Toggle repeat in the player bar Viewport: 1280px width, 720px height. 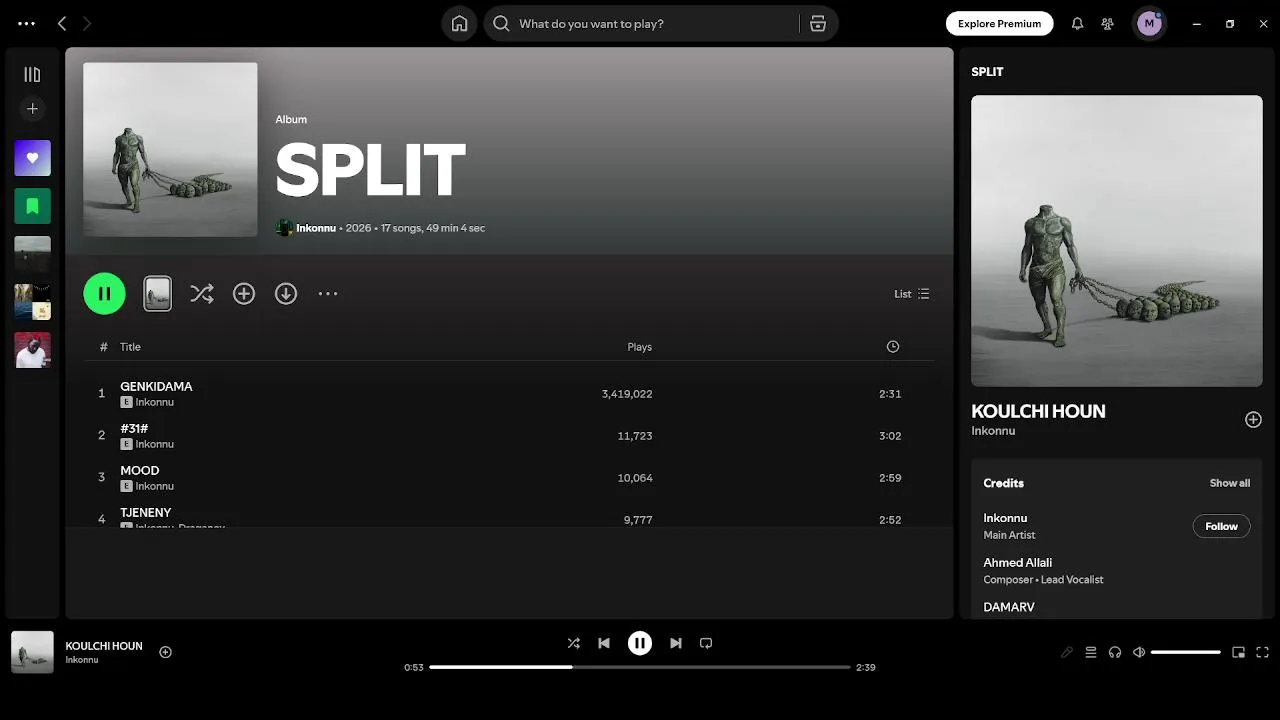pyautogui.click(x=706, y=643)
